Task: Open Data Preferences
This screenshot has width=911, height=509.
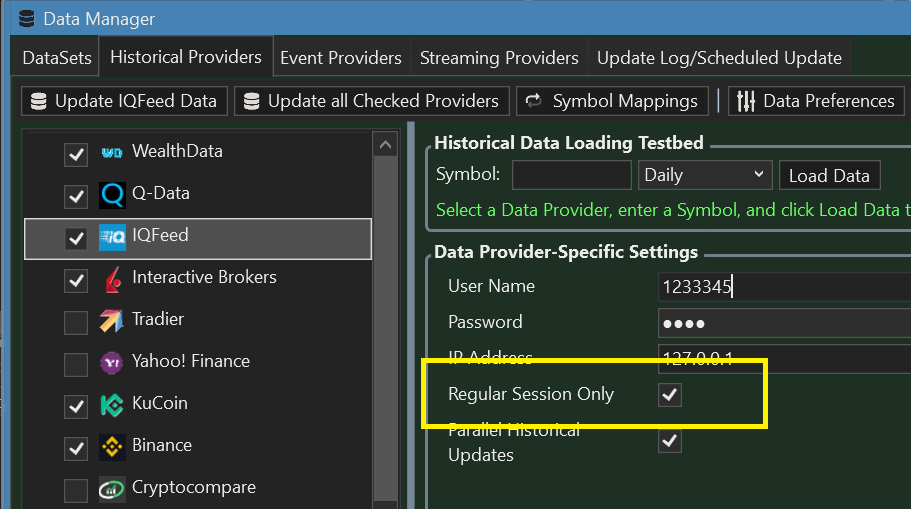Action: (816, 101)
